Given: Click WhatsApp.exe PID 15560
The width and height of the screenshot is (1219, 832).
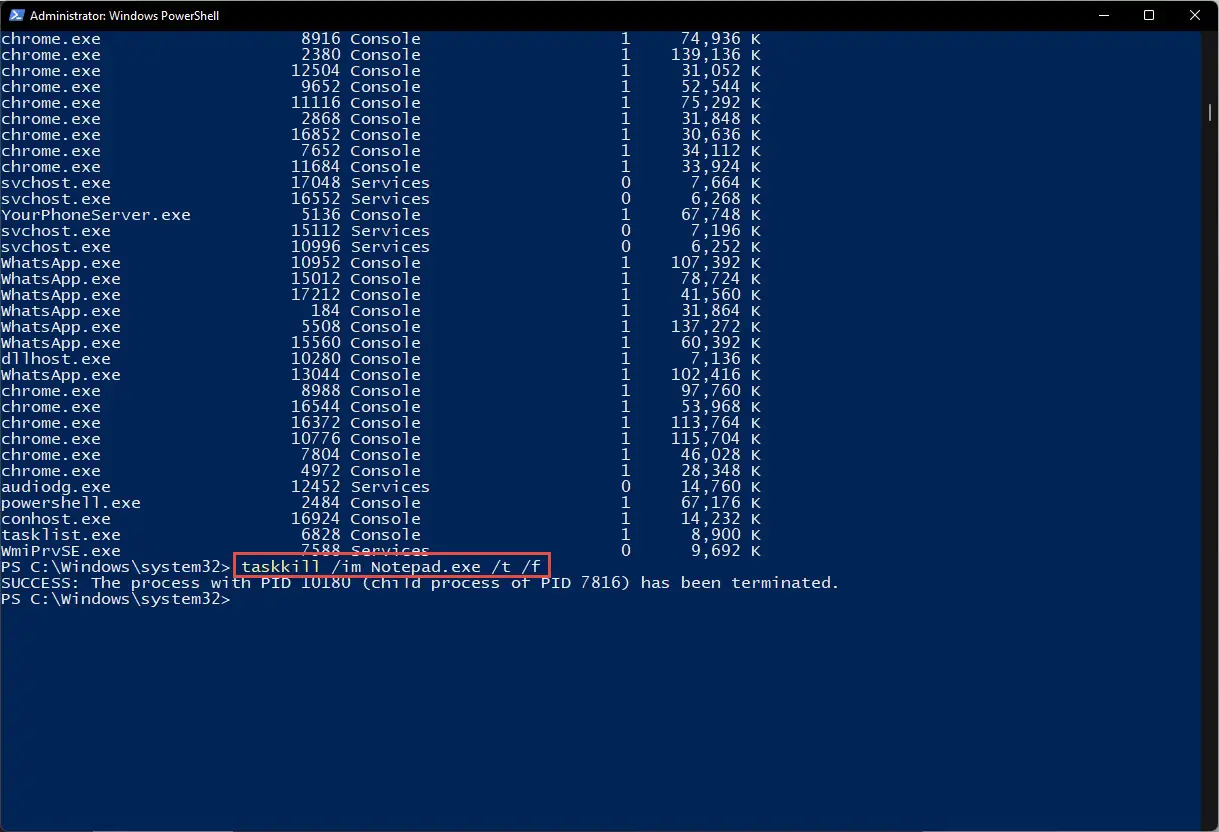Looking at the screenshot, I should point(316,343).
